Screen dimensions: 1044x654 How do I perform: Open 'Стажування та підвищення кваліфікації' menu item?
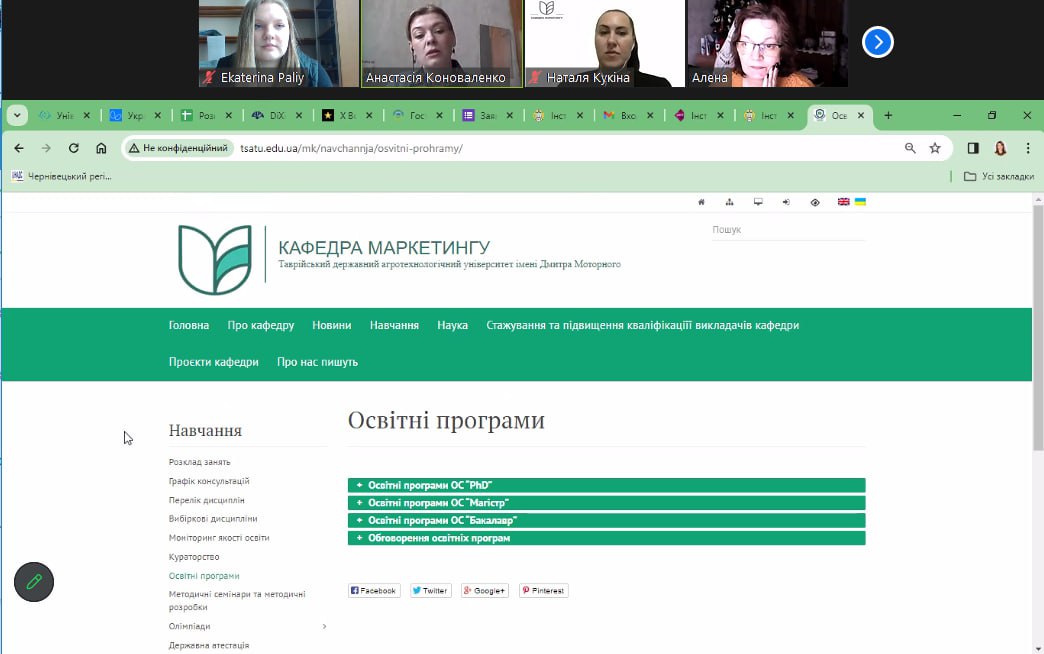coord(643,325)
